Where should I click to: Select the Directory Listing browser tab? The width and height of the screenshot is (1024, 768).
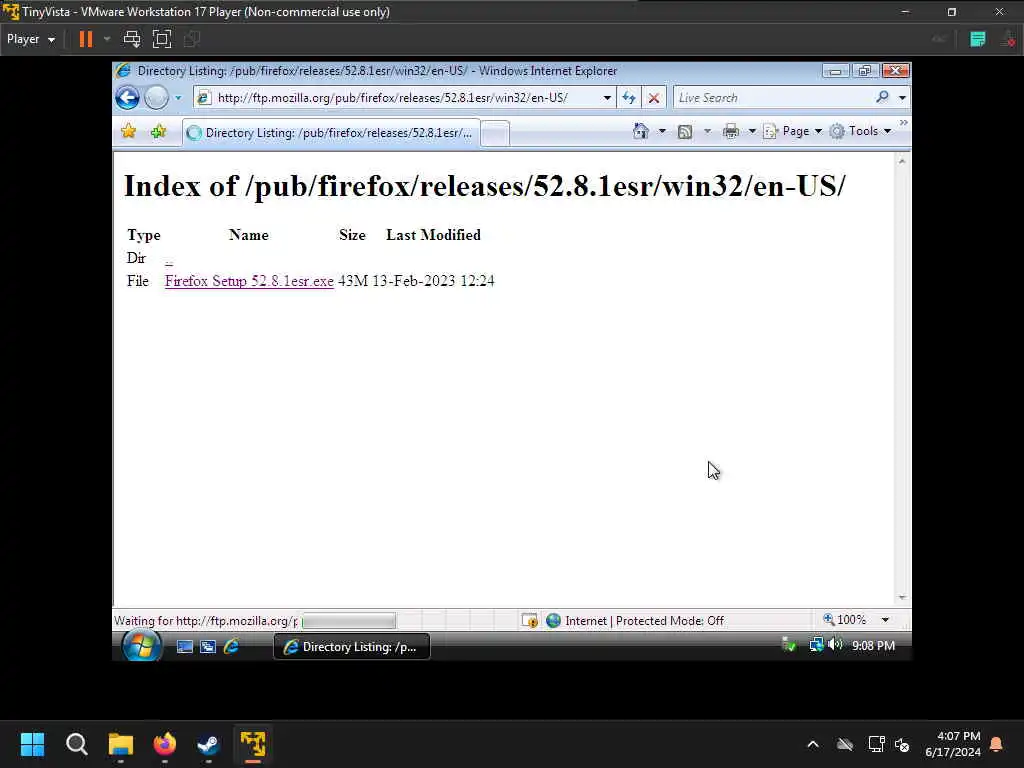[331, 133]
